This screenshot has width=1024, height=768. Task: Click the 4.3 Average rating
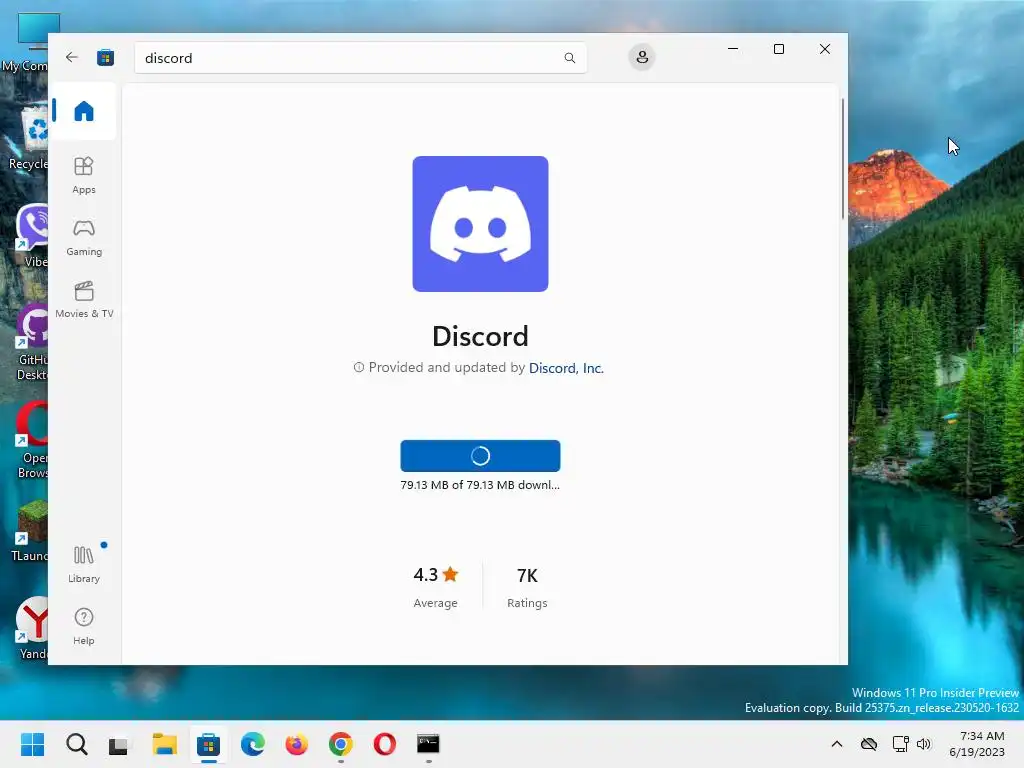pos(436,586)
